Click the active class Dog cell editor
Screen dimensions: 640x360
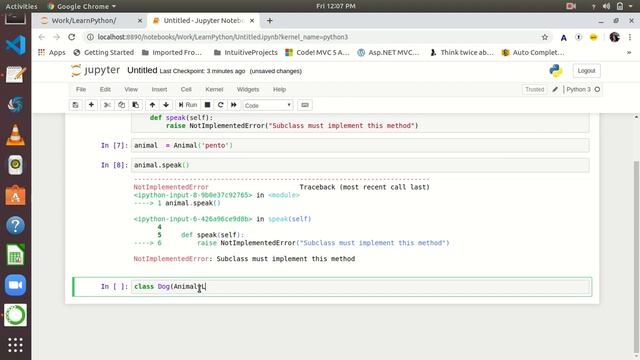(x=361, y=287)
